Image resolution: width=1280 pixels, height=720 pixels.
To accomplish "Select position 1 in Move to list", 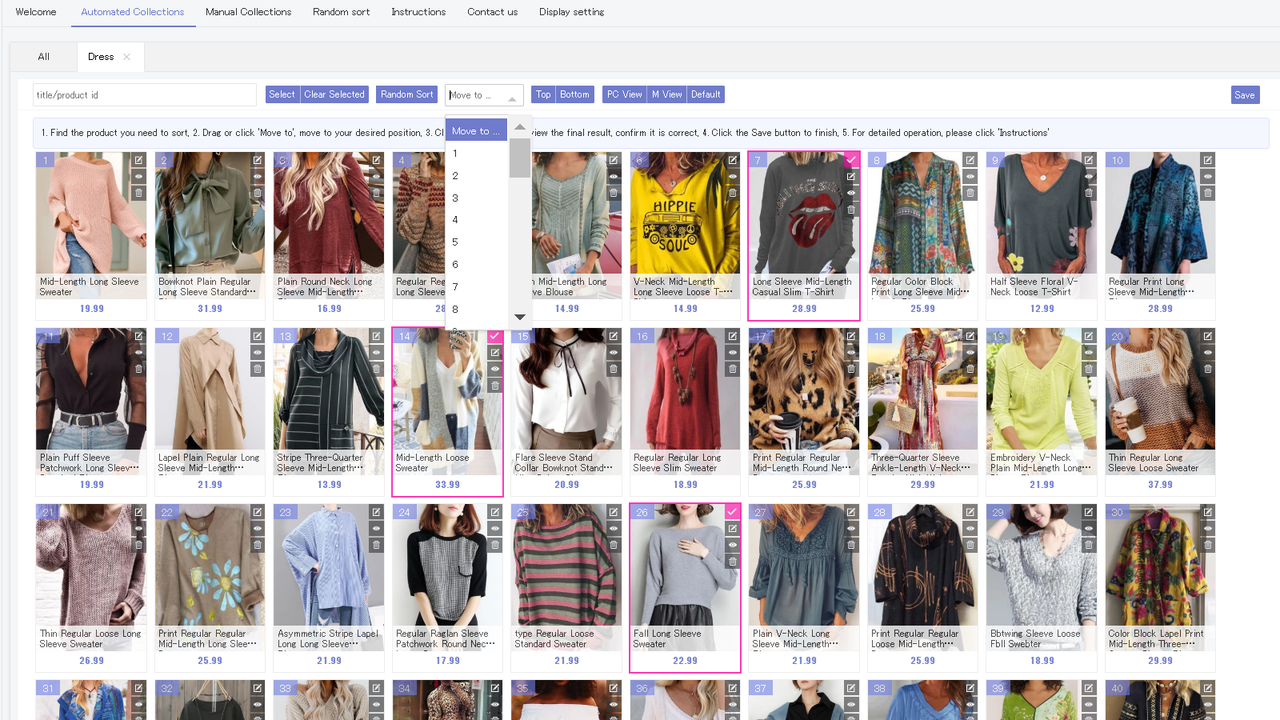I will click(x=476, y=153).
